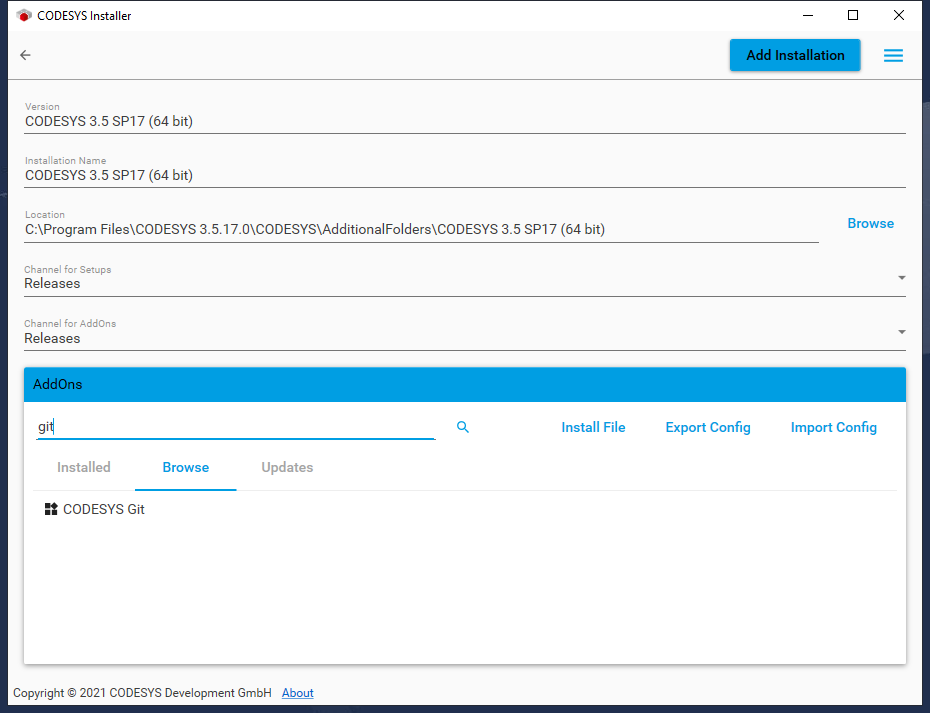Click Install File button

593,427
